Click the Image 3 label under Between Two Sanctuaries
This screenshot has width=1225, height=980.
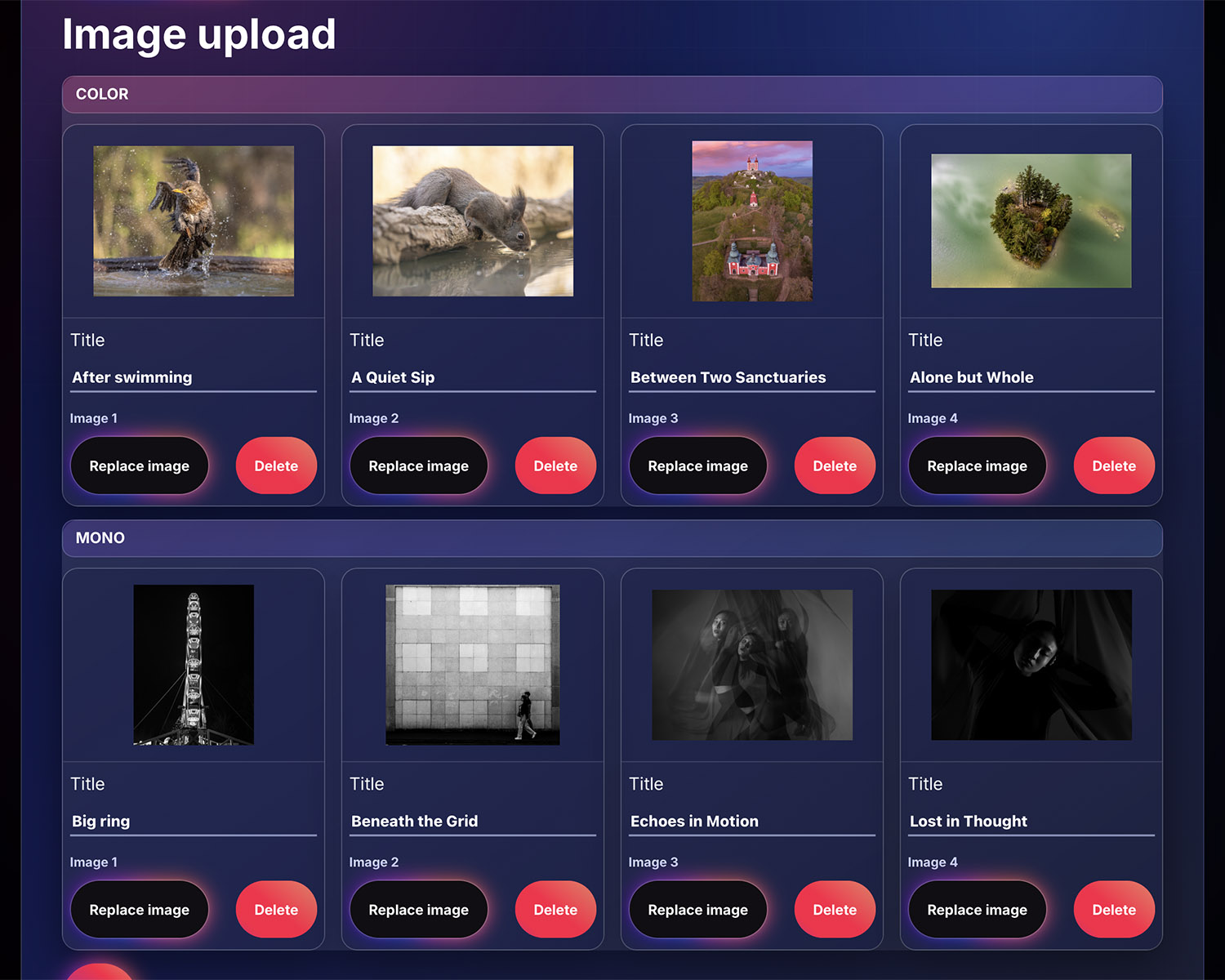653,418
